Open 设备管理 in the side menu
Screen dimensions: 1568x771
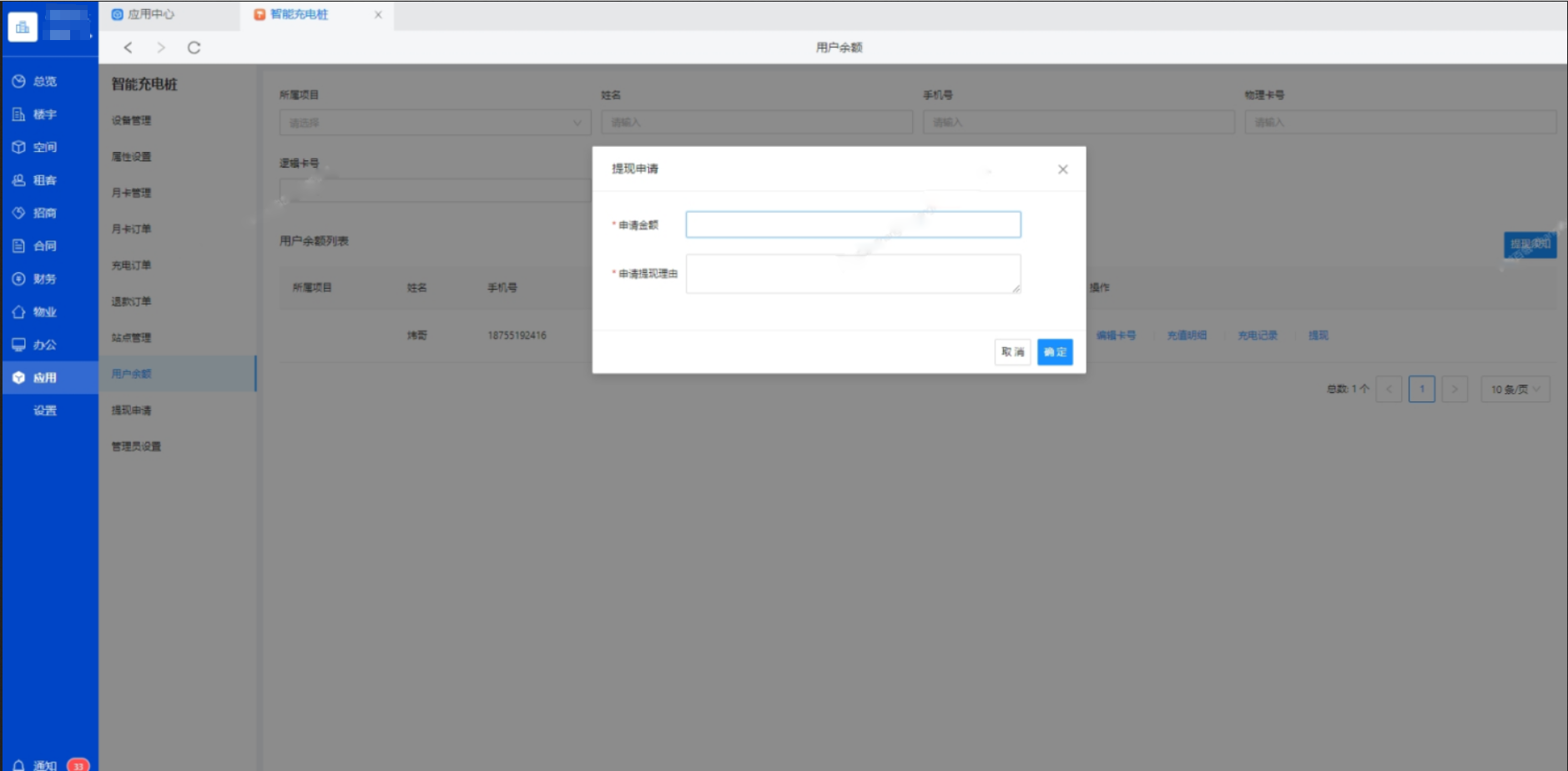pos(132,120)
